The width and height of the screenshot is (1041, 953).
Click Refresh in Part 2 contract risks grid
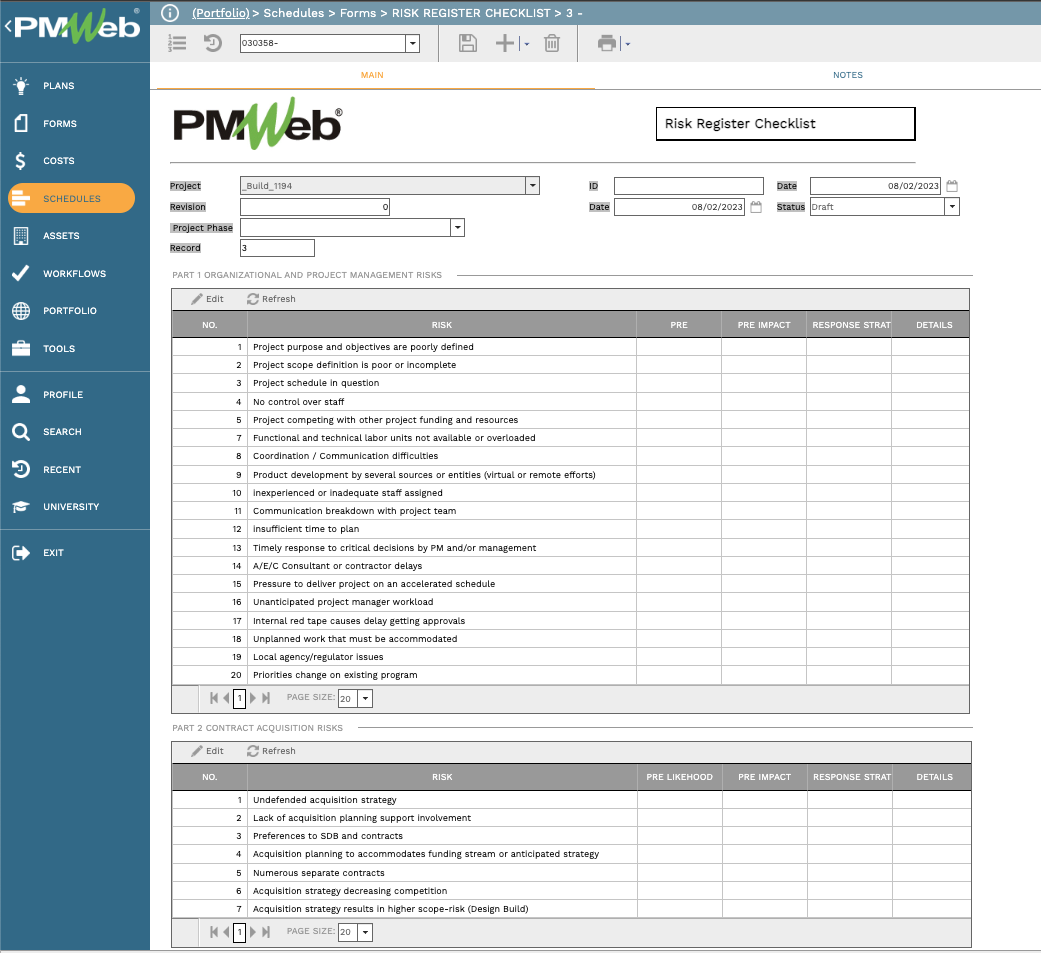[x=271, y=751]
